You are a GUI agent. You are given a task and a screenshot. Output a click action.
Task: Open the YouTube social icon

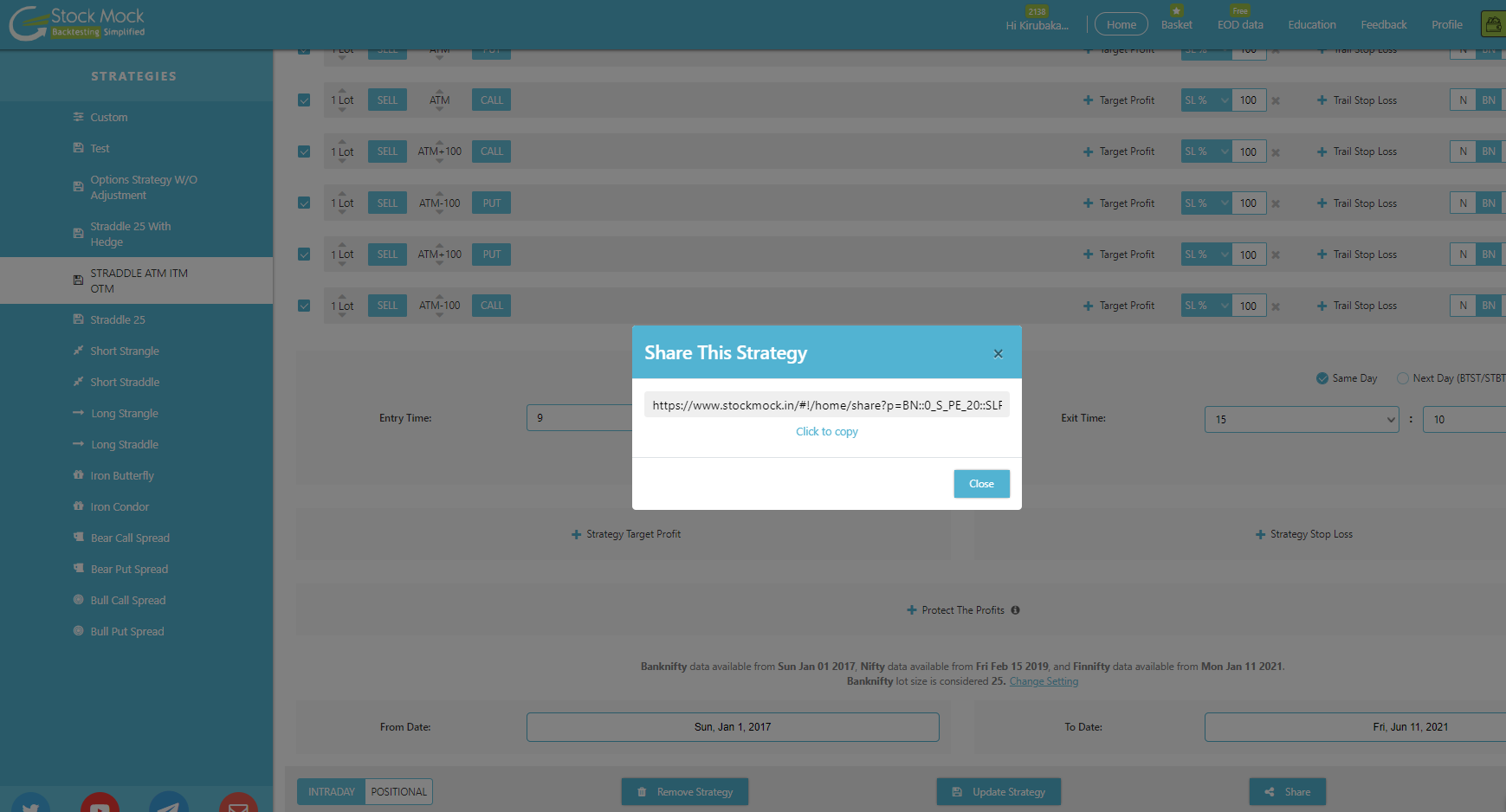tap(100, 802)
